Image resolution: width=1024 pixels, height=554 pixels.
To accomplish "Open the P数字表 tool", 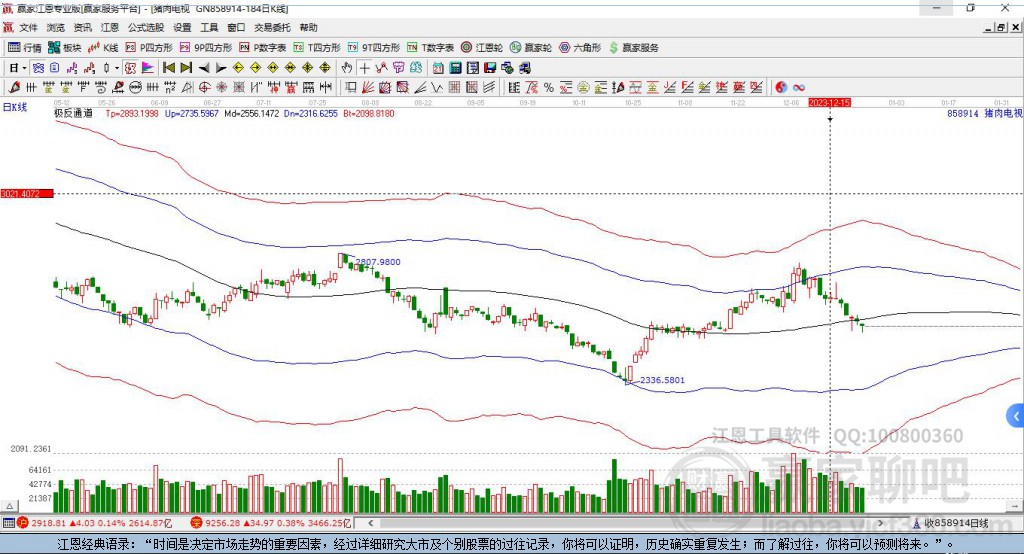I will click(x=263, y=48).
